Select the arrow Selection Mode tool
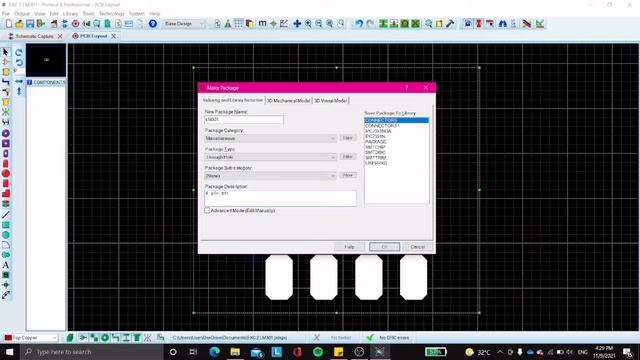Image resolution: width=640 pixels, height=360 pixels. coord(6,52)
